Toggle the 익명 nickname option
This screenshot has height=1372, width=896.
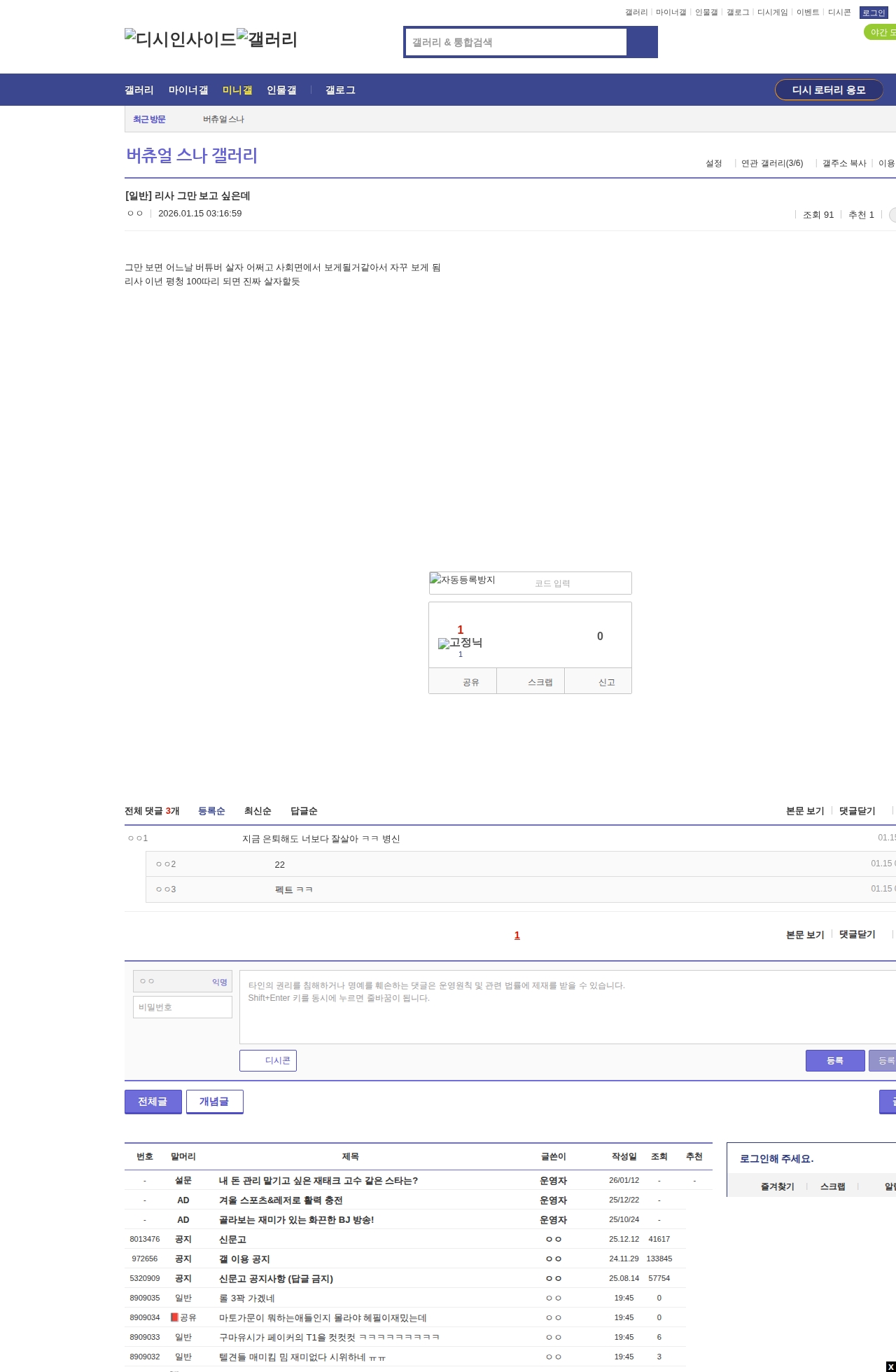[x=219, y=982]
